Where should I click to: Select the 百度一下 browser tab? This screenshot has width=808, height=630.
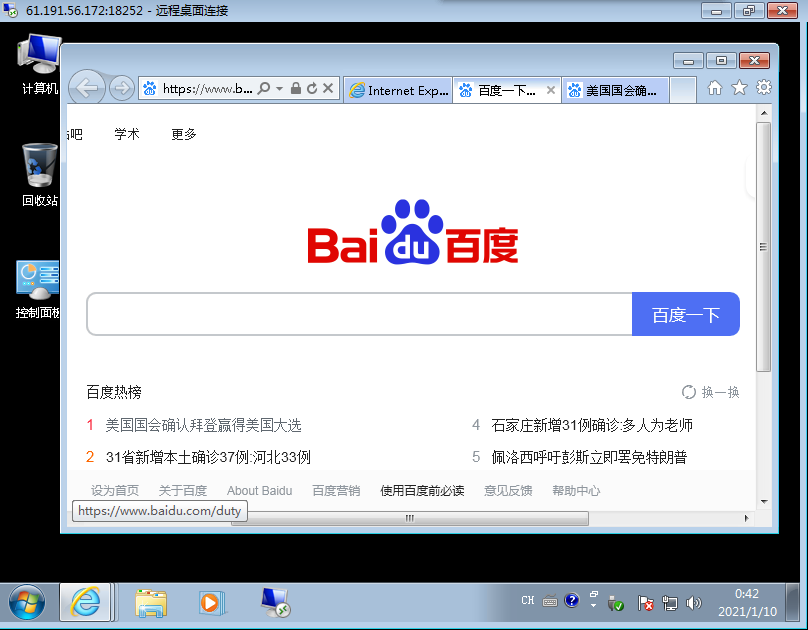pos(507,91)
